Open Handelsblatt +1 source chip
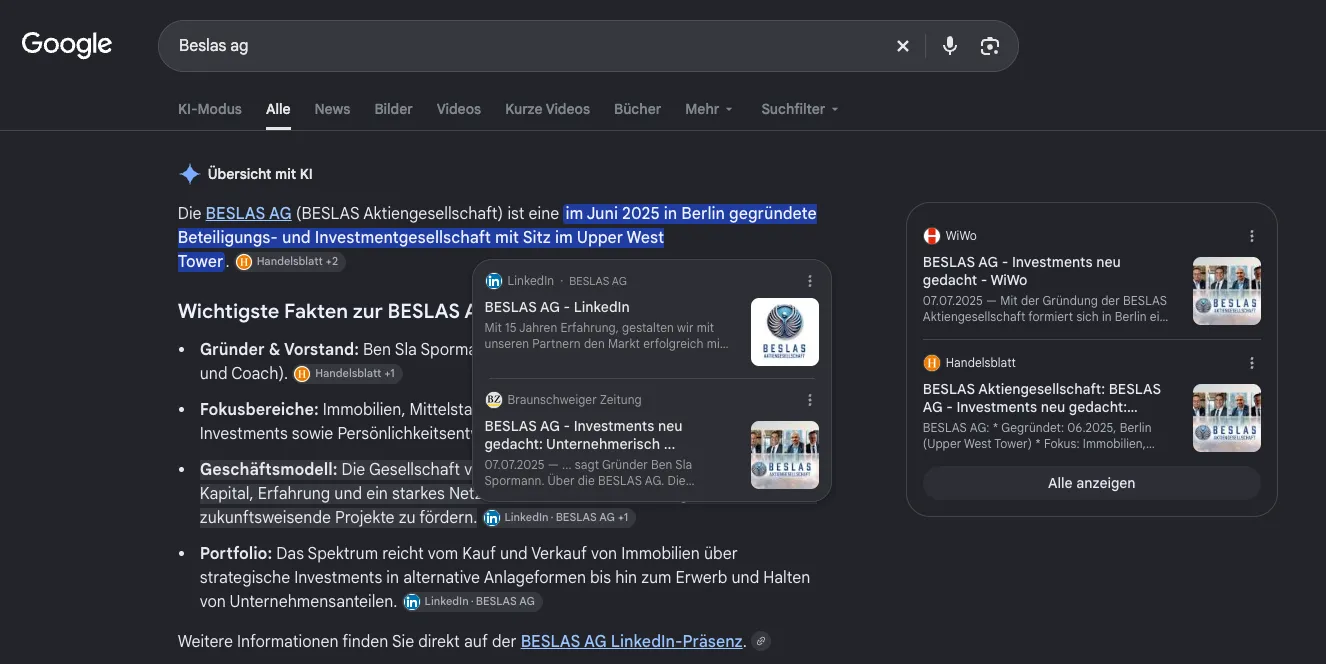The image size is (1326, 664). (x=348, y=374)
